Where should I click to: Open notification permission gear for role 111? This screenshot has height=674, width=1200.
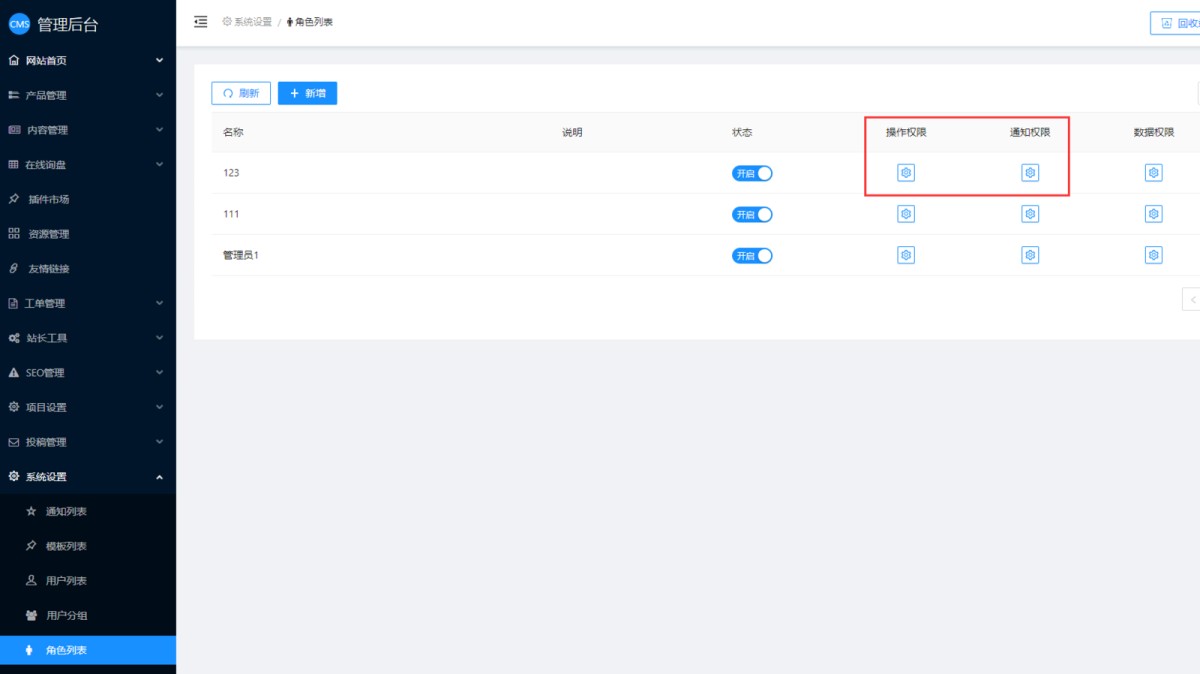1030,214
